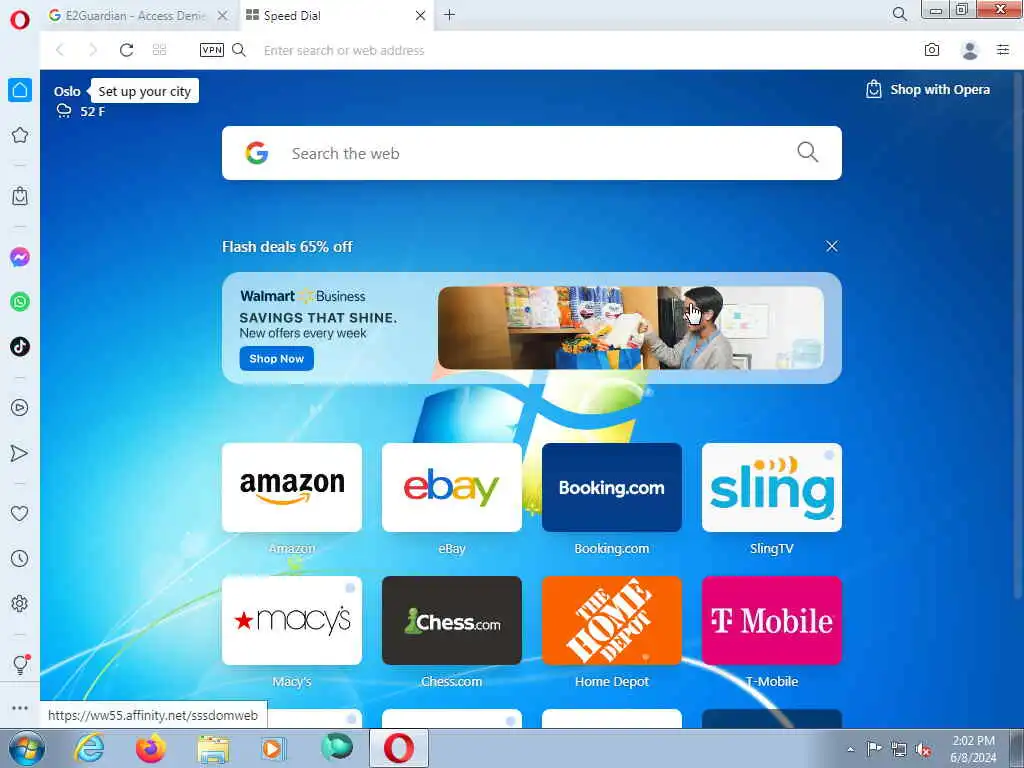Click the muted volume tray icon
The image size is (1024, 768).
pos(923,750)
